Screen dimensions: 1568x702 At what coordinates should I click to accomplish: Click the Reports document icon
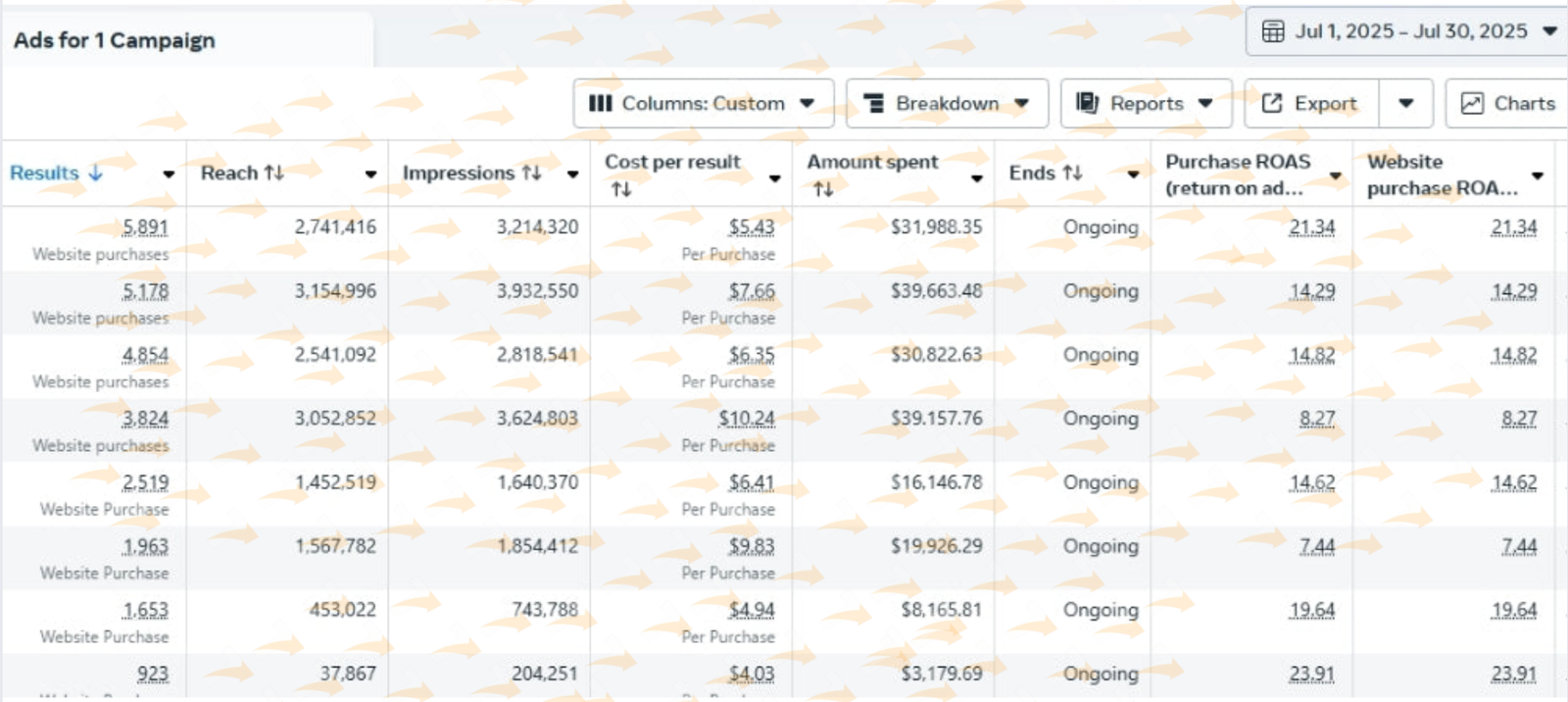point(1087,103)
